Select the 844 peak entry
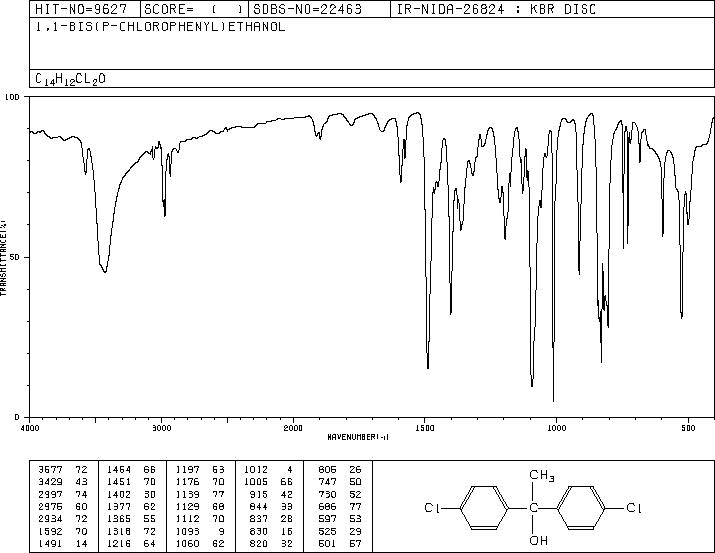This screenshot has height=553, width=715. 259,507
